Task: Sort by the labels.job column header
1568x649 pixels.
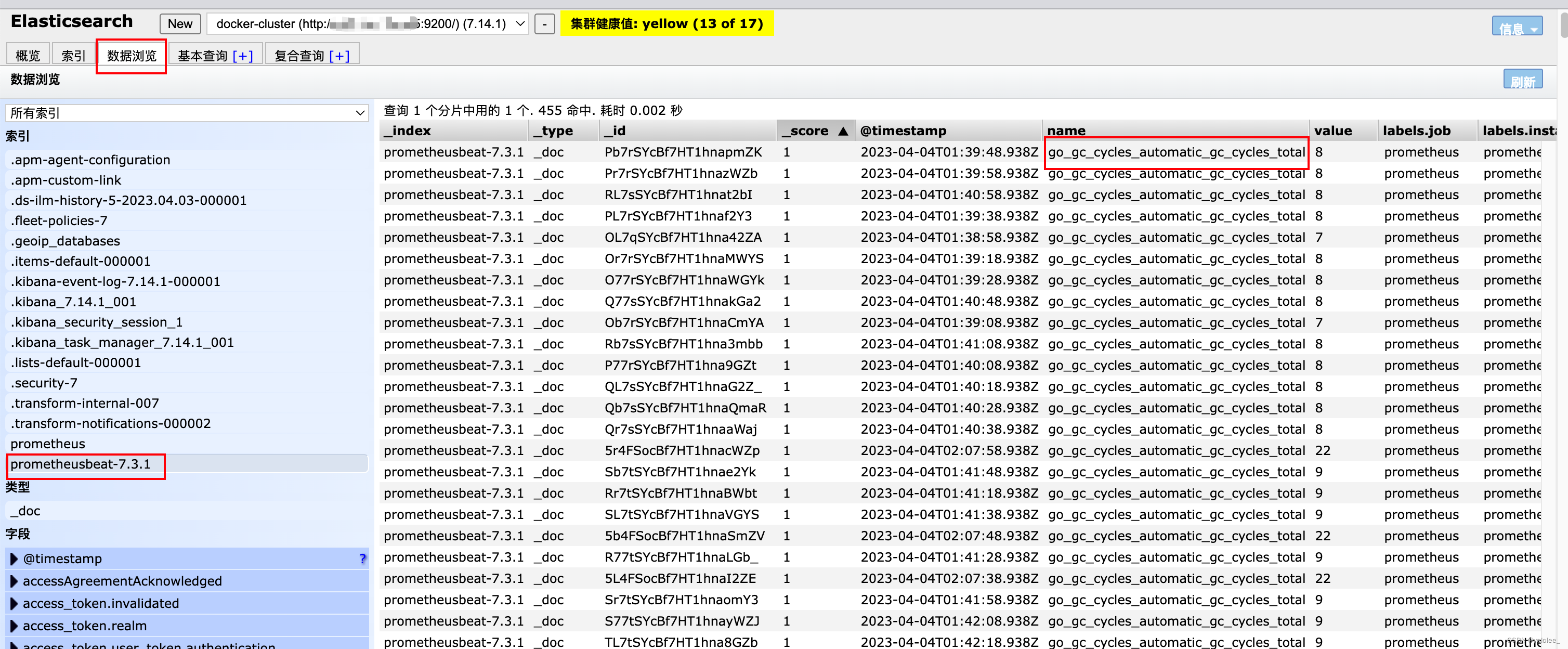Action: (x=1428, y=131)
